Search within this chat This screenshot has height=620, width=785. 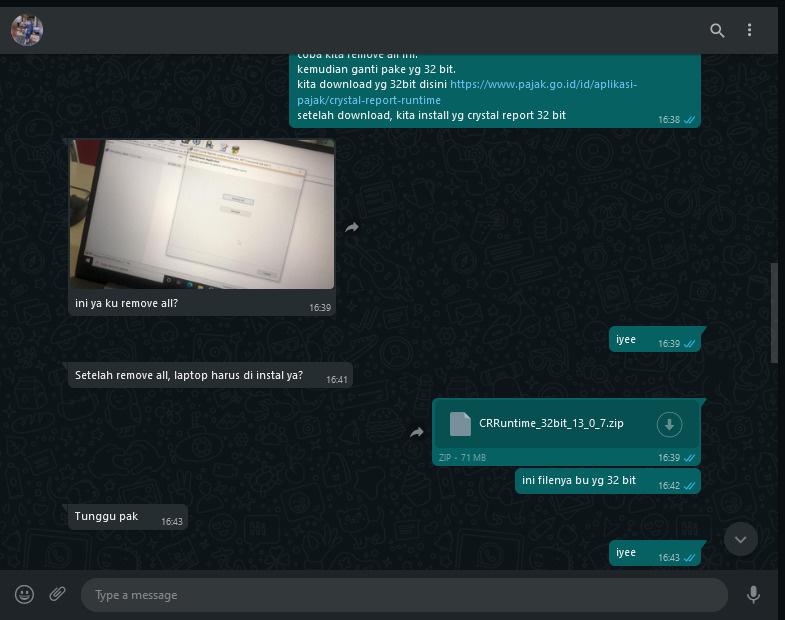[717, 31]
